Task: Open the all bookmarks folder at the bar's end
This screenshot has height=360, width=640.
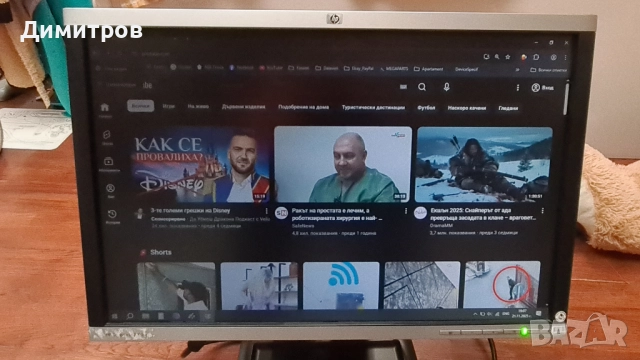Action: 549,70
